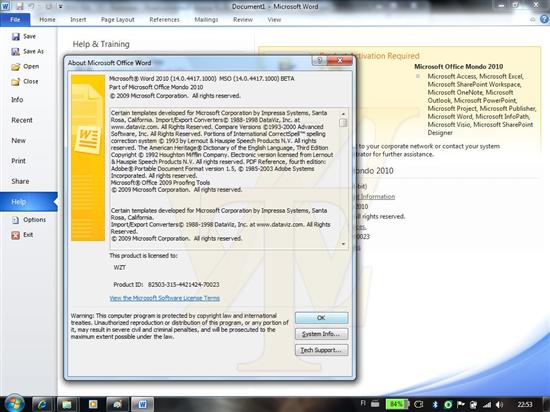This screenshot has width=550, height=412.
Task: Click the volume speaker icon in tray
Action: pyautogui.click(x=499, y=405)
